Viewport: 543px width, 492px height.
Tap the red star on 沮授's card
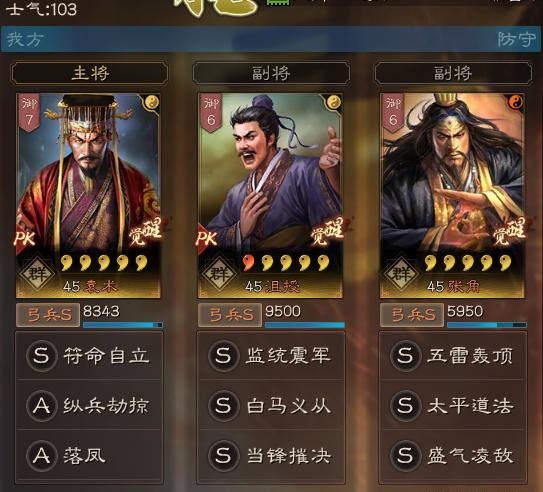(248, 262)
